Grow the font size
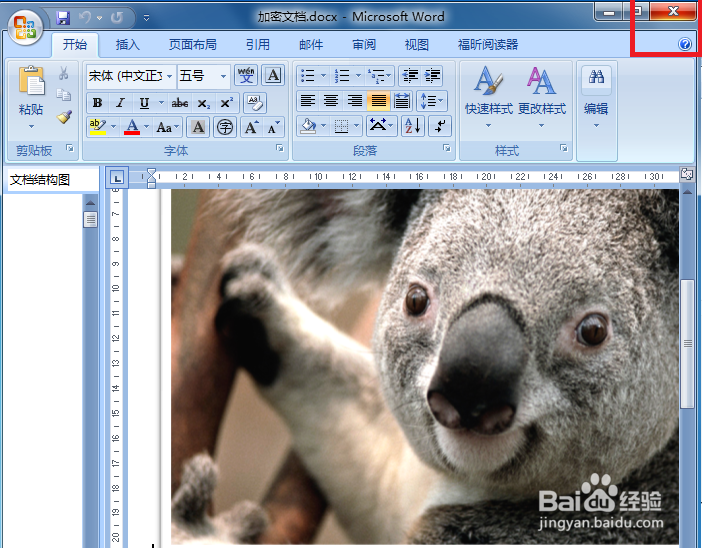Screen dimensions: 702x548 [x=251, y=128]
